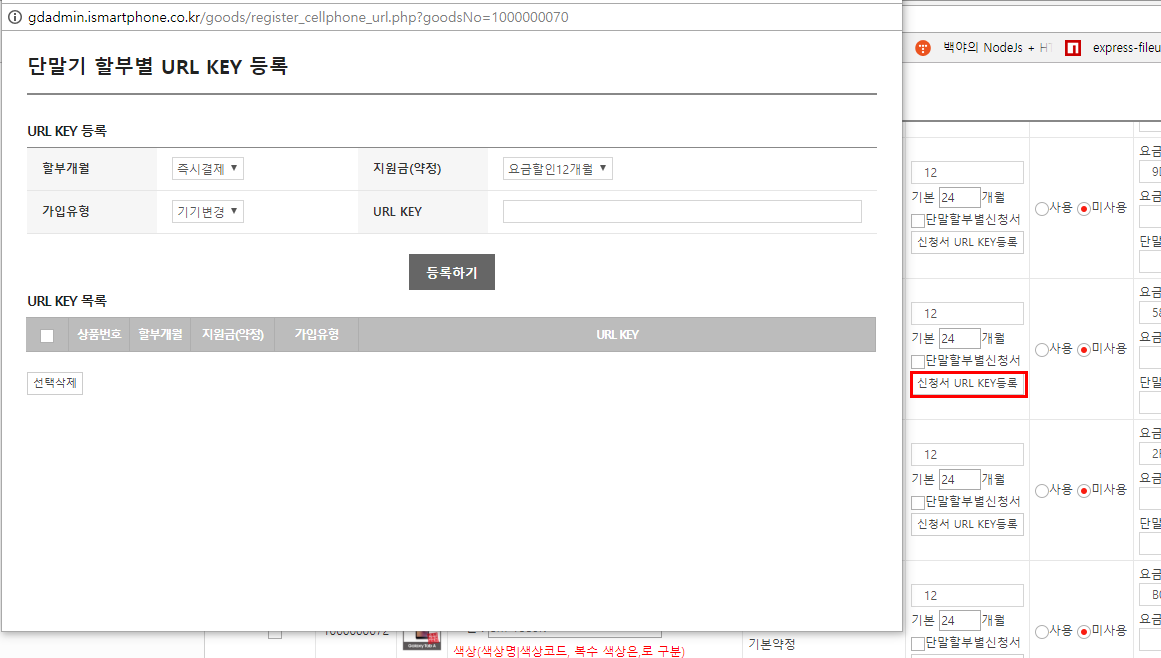This screenshot has height=658, width=1161.
Task: Click the red-outlined 신청서 URL KEY등록 button
Action: [968, 384]
